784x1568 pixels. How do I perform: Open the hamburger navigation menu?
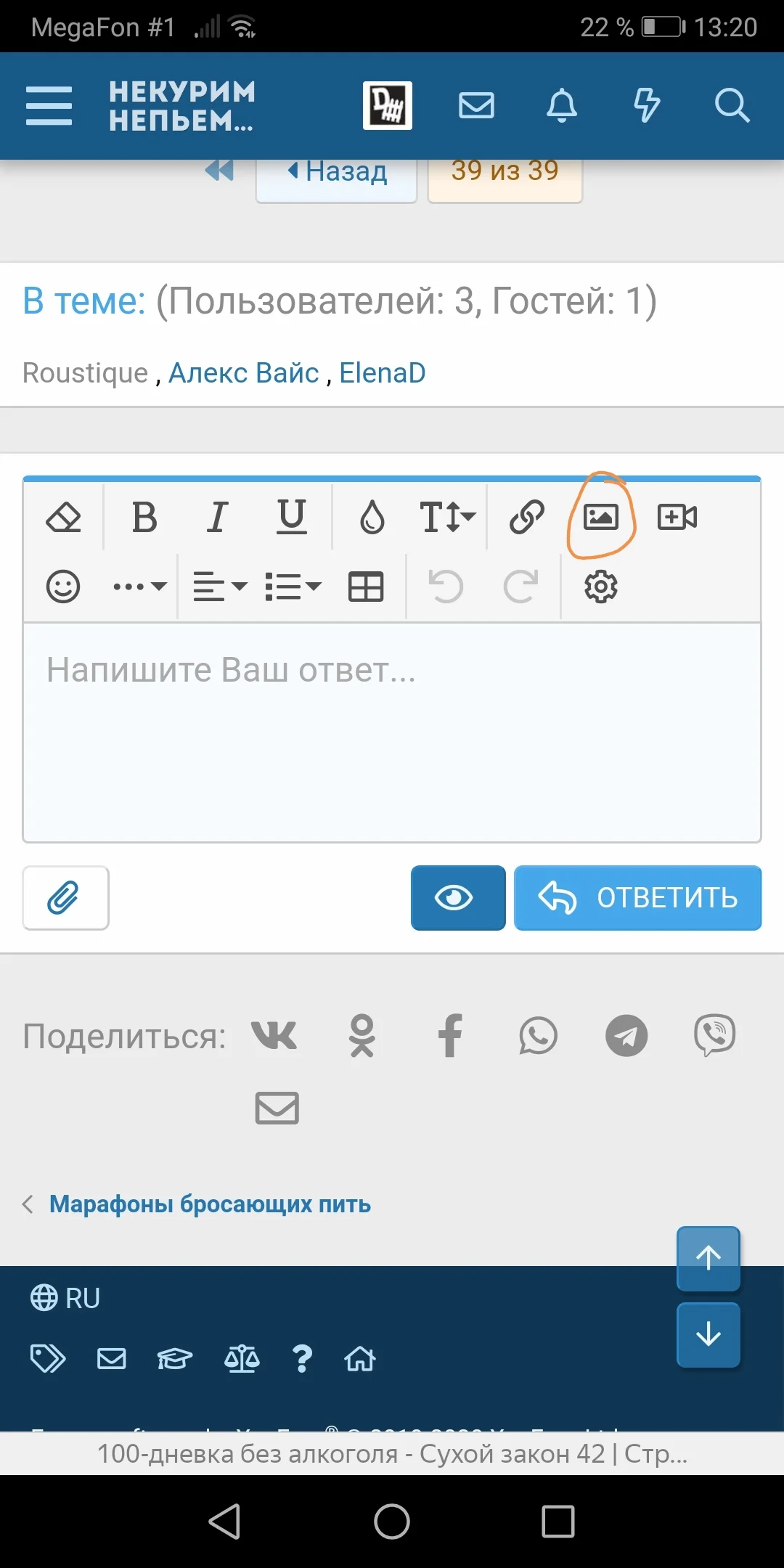pyautogui.click(x=49, y=106)
